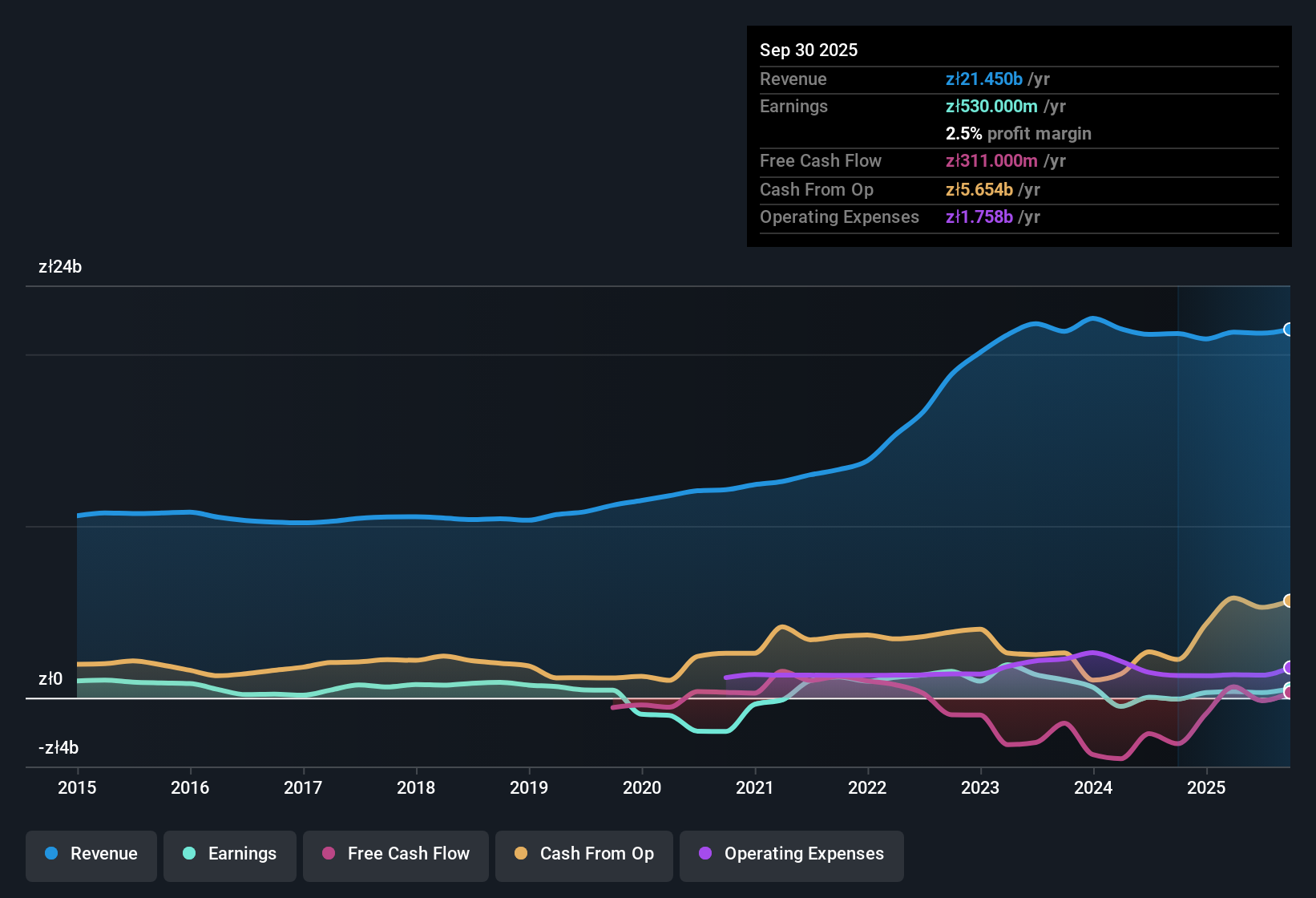Select the Revenue endpoint marker on the chart
1316x898 pixels.
tap(1290, 329)
